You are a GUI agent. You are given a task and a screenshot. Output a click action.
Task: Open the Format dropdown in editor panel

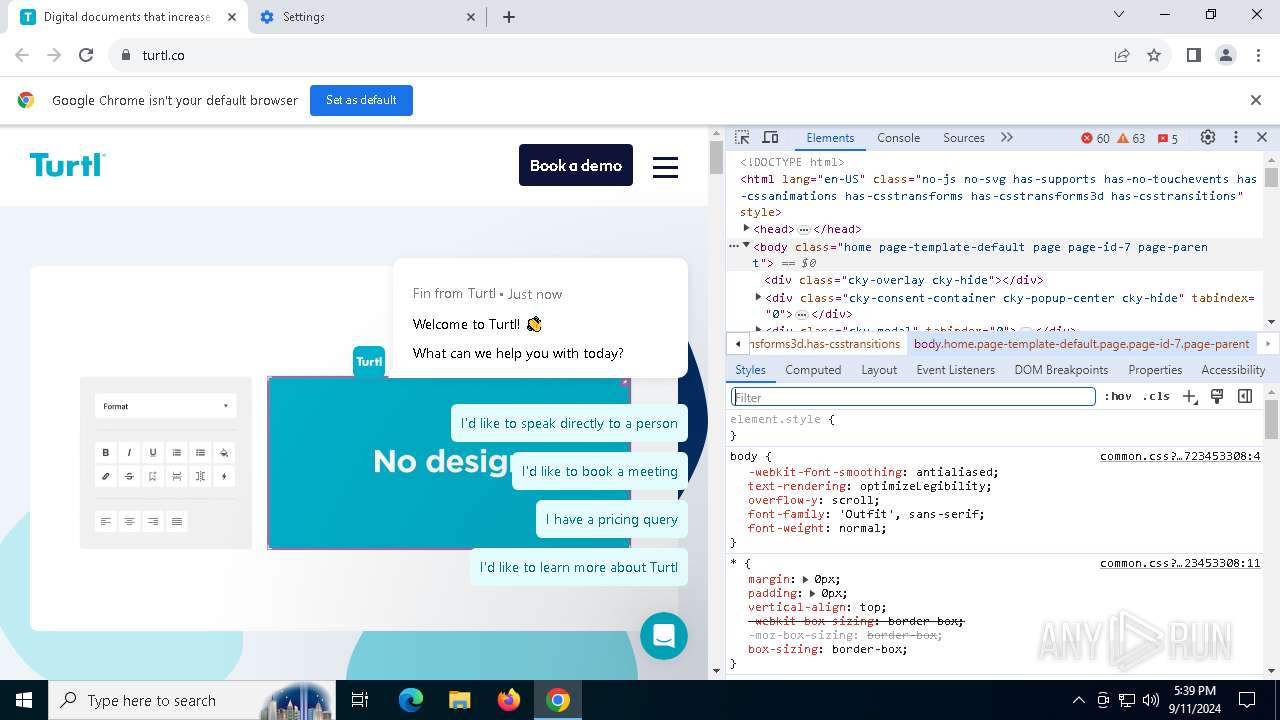click(166, 406)
